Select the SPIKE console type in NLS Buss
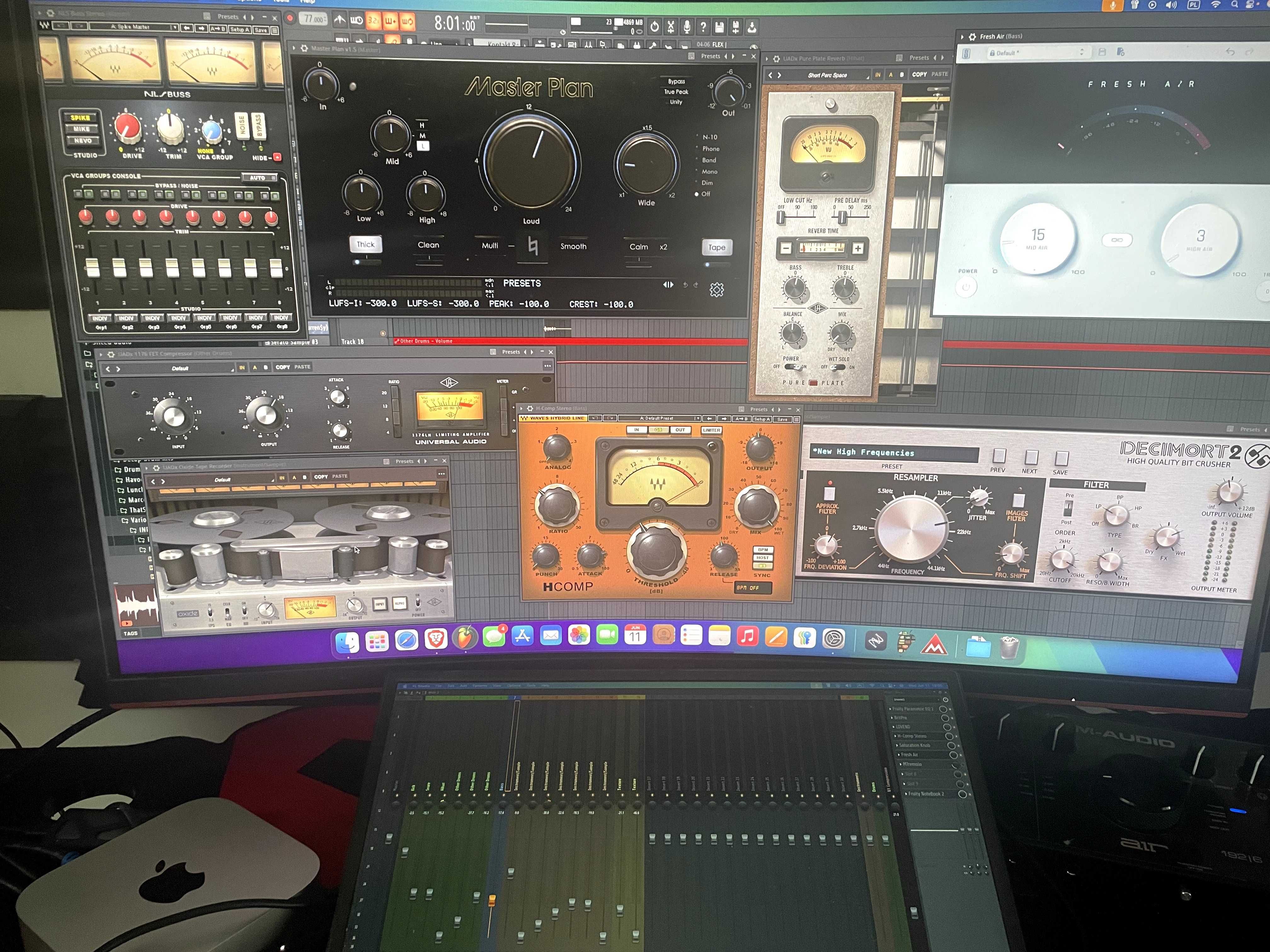1270x952 pixels. pos(81,117)
